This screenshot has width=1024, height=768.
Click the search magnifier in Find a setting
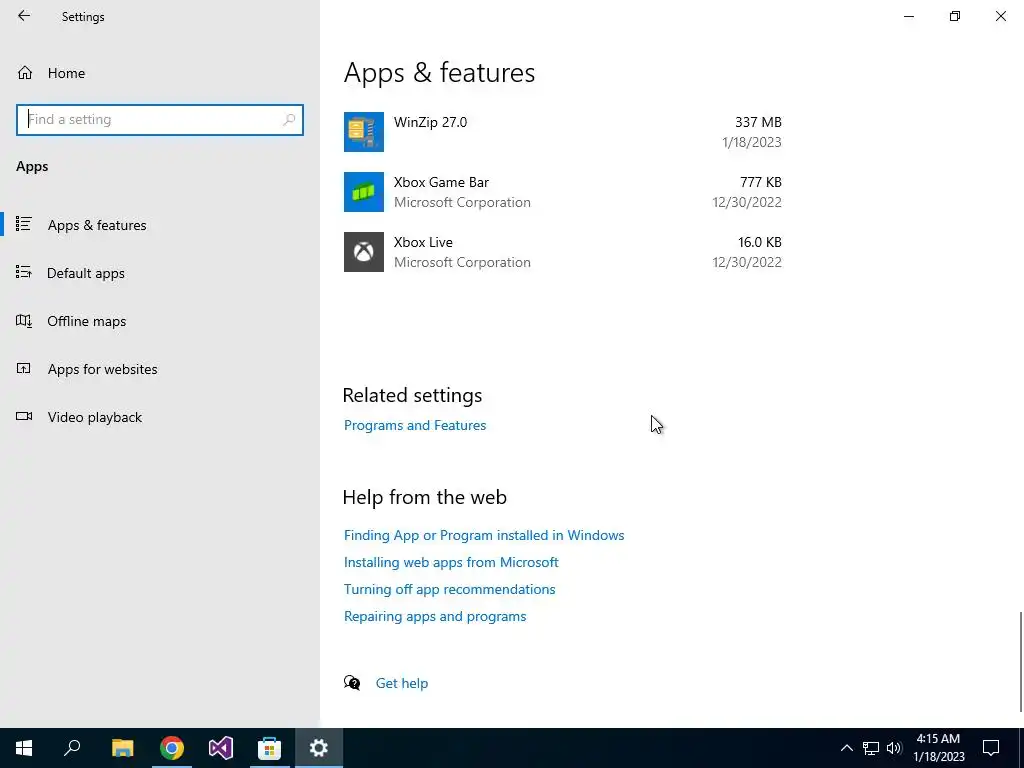click(x=289, y=120)
